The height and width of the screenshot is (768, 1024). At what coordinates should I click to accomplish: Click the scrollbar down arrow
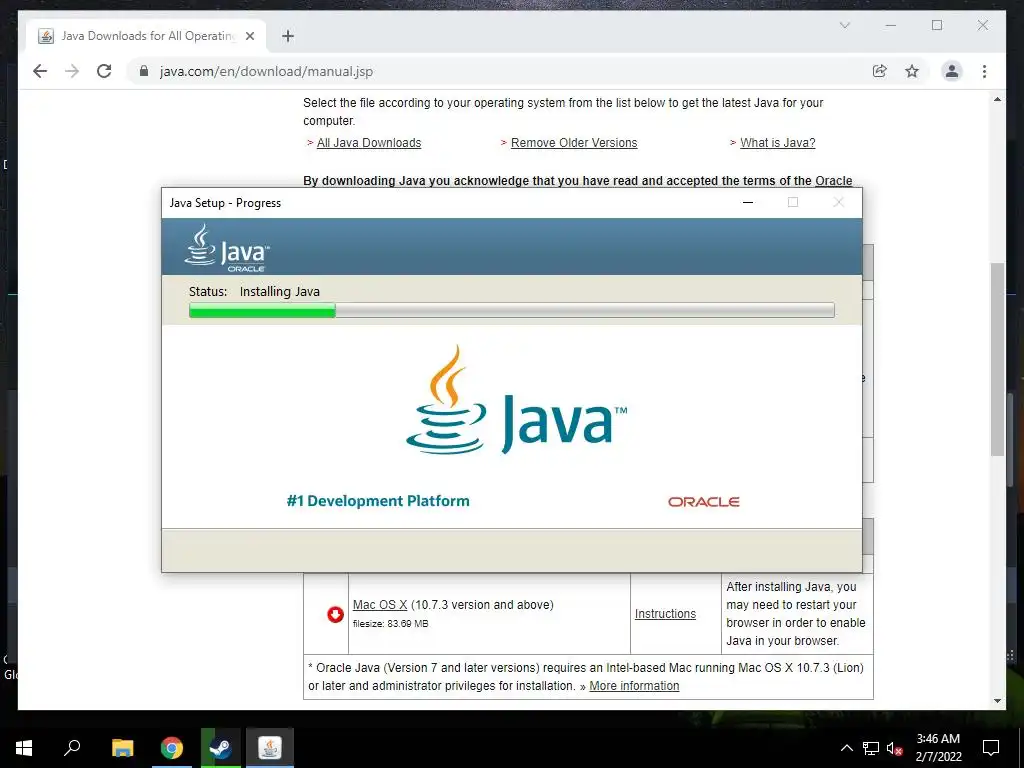pyautogui.click(x=997, y=701)
